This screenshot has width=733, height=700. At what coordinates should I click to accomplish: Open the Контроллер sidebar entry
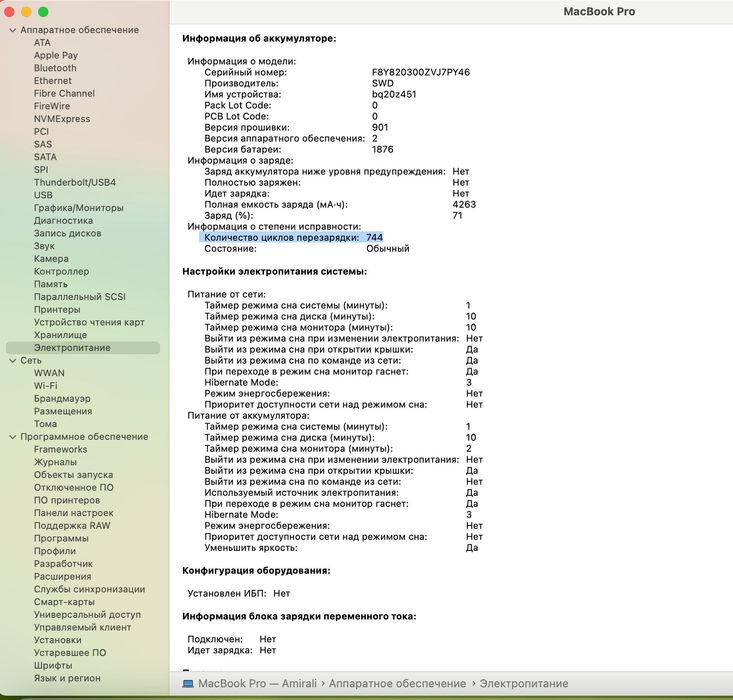(61, 271)
